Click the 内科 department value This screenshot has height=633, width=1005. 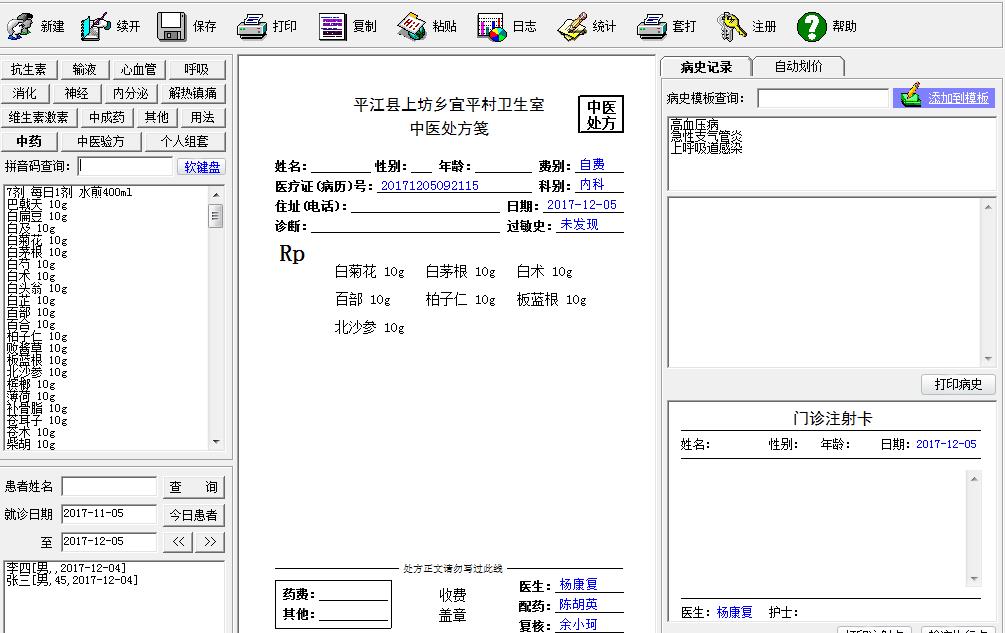point(592,185)
